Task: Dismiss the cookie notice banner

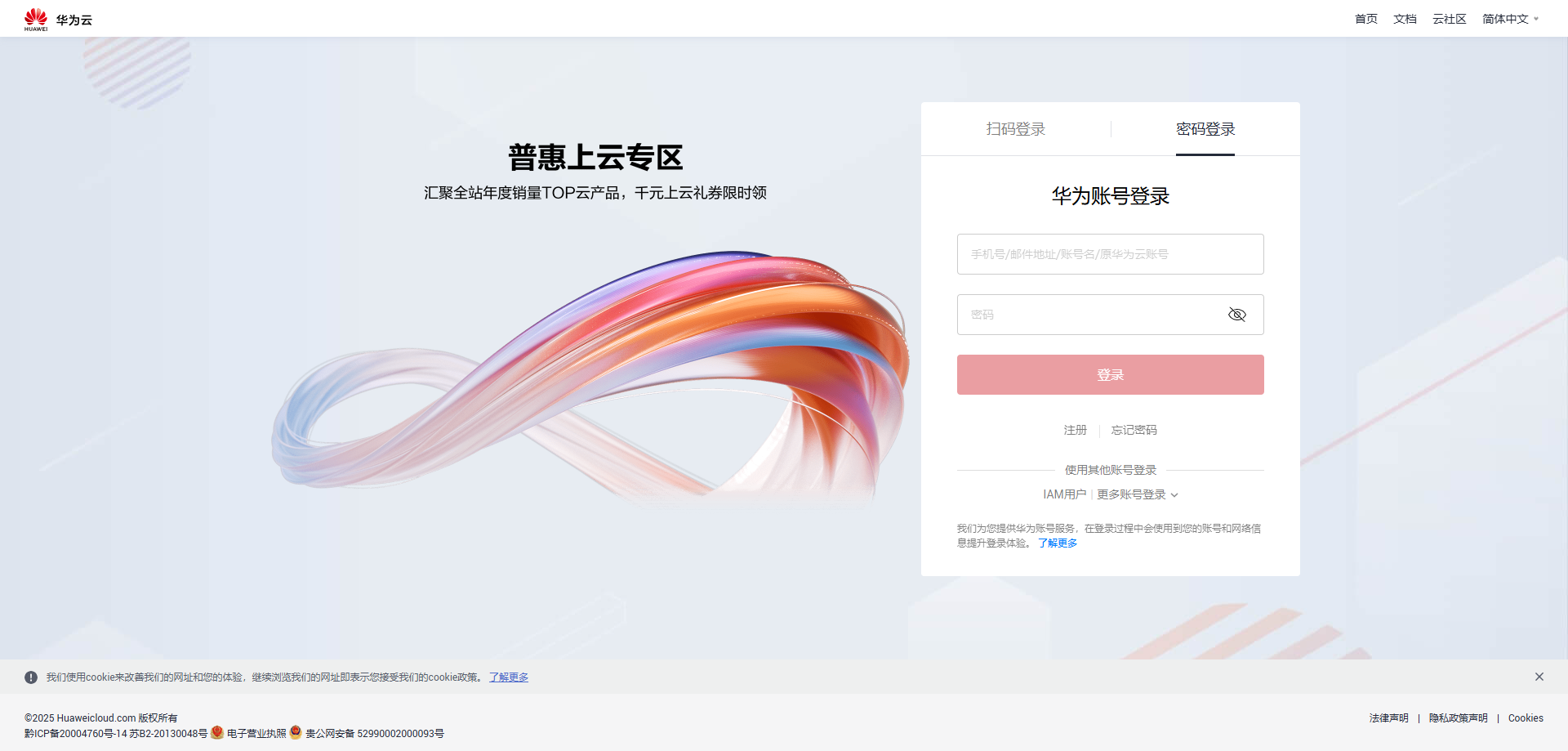Action: coord(1539,677)
